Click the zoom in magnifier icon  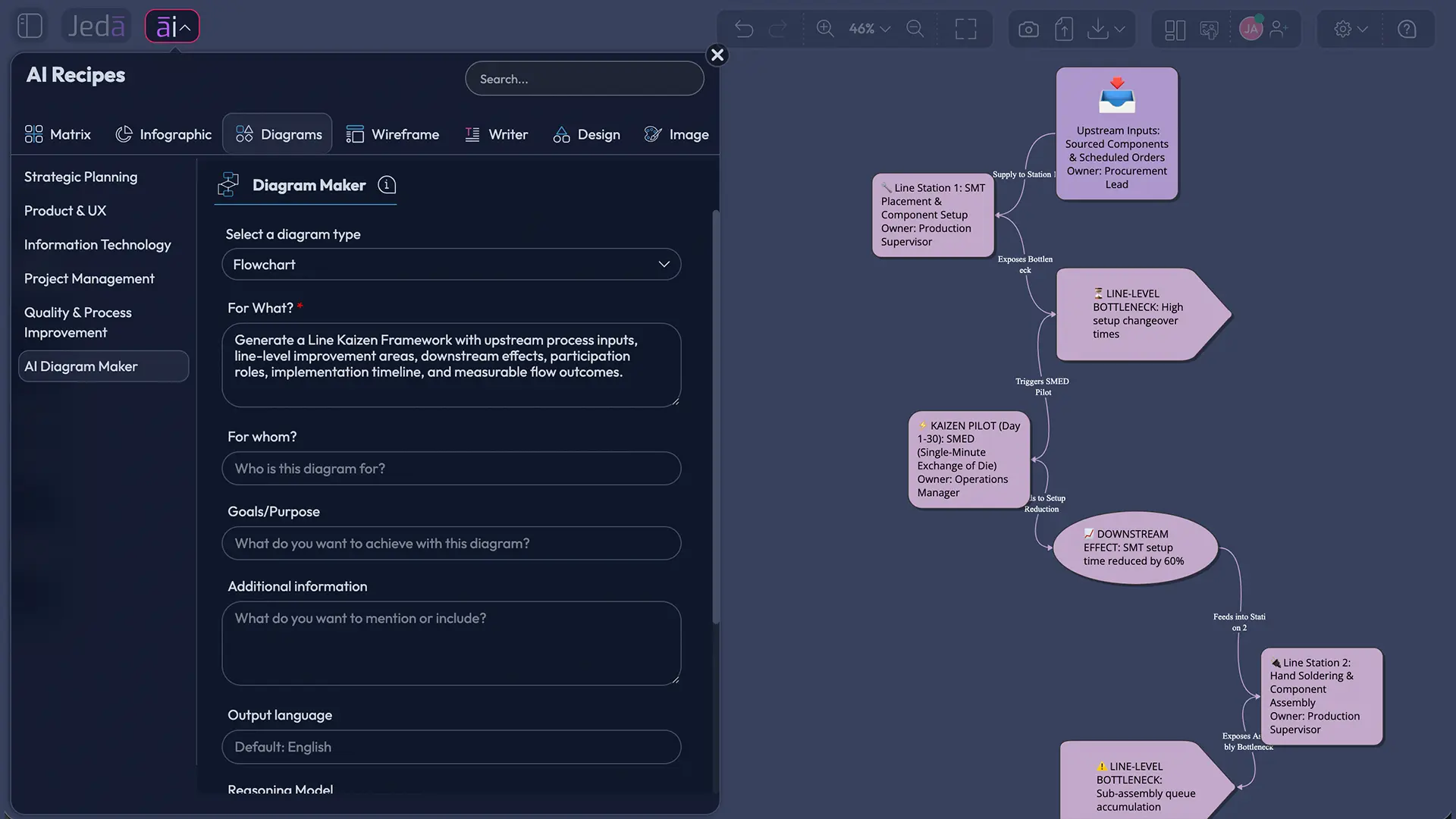click(x=824, y=29)
